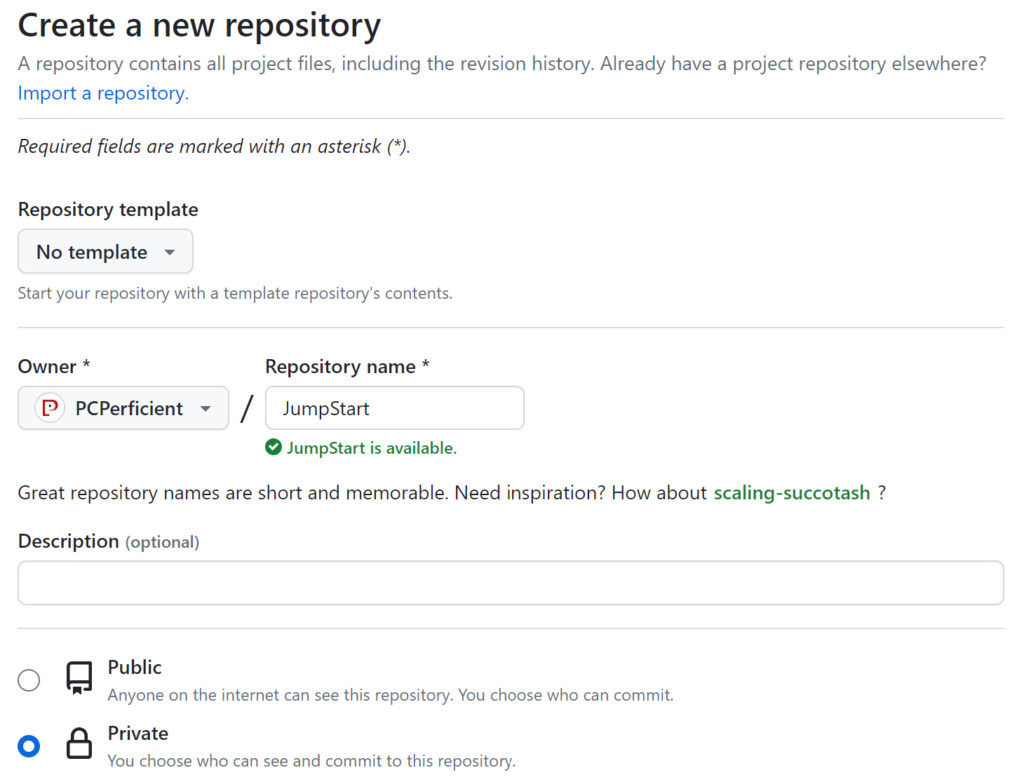Click "Import a repository" link

coord(102,92)
